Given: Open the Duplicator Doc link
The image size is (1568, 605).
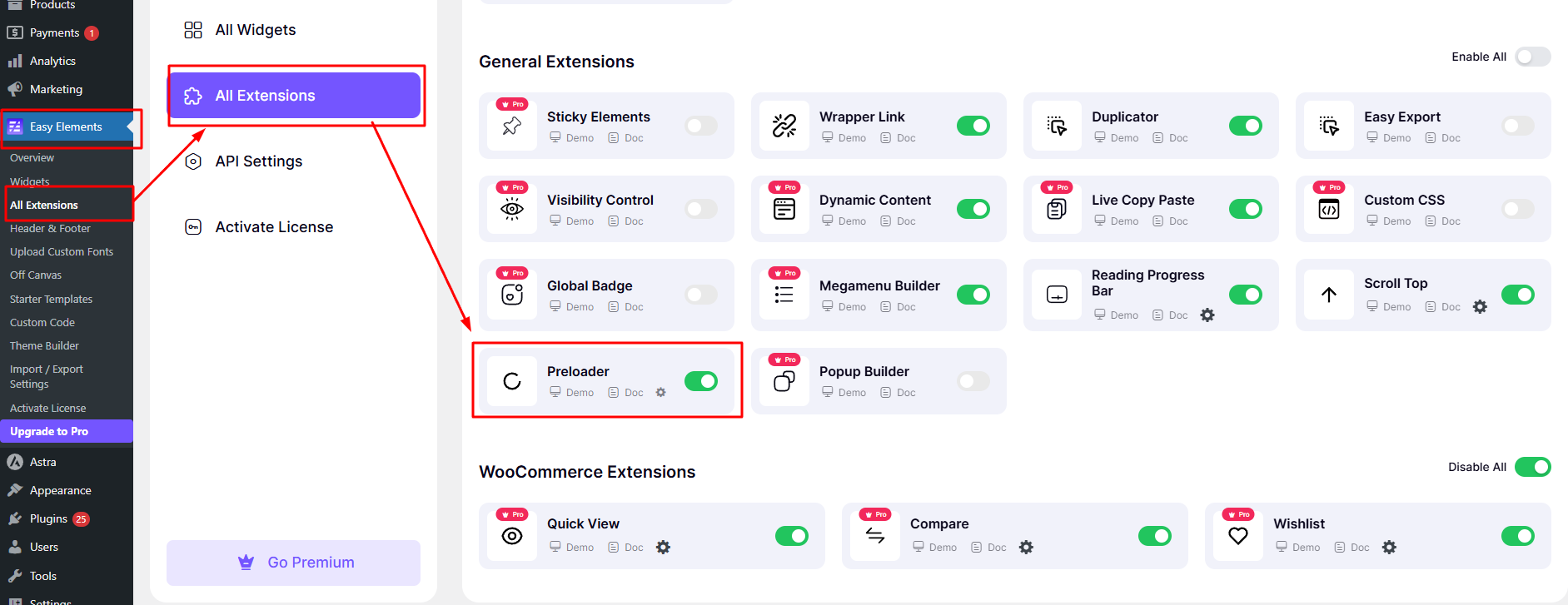Looking at the screenshot, I should (1170, 137).
